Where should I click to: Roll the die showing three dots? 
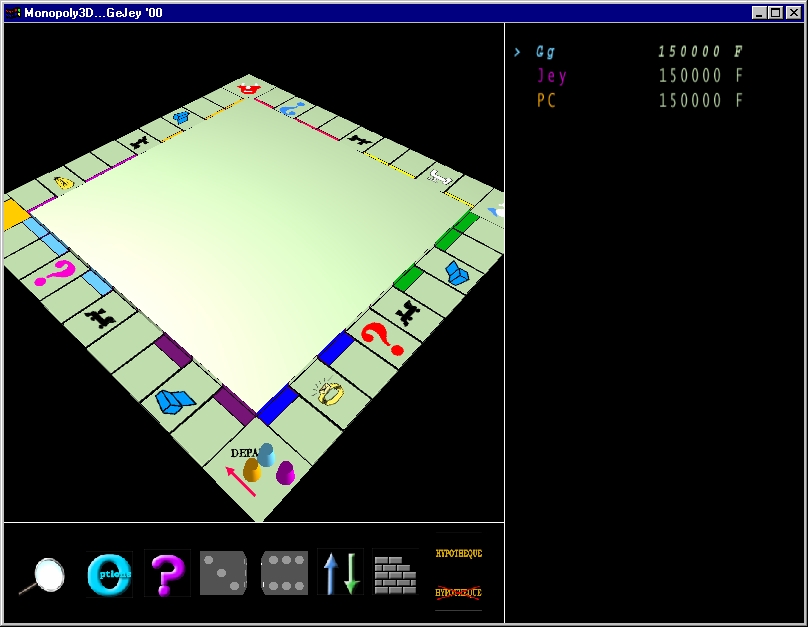223,573
